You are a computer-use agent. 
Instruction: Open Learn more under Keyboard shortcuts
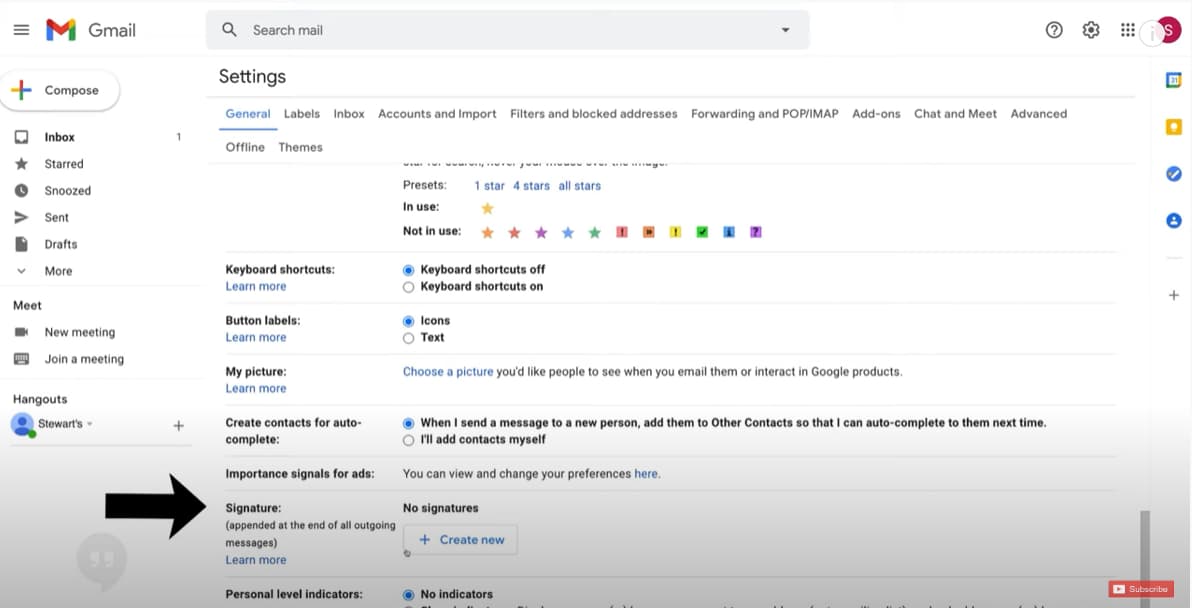(x=255, y=287)
